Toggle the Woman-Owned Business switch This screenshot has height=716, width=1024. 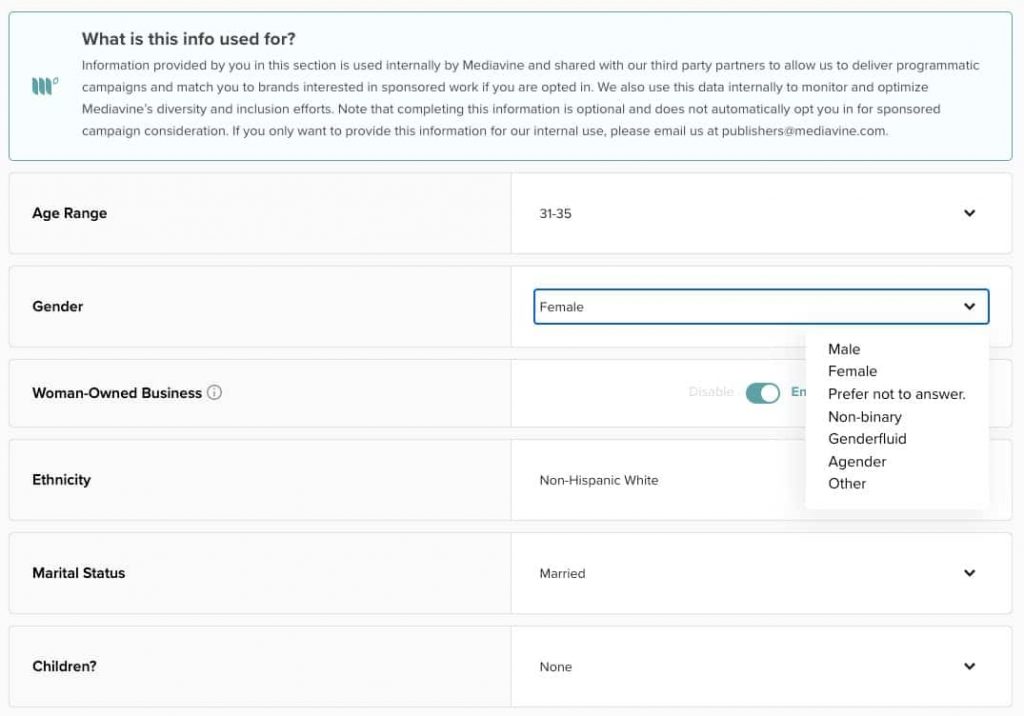[763, 392]
